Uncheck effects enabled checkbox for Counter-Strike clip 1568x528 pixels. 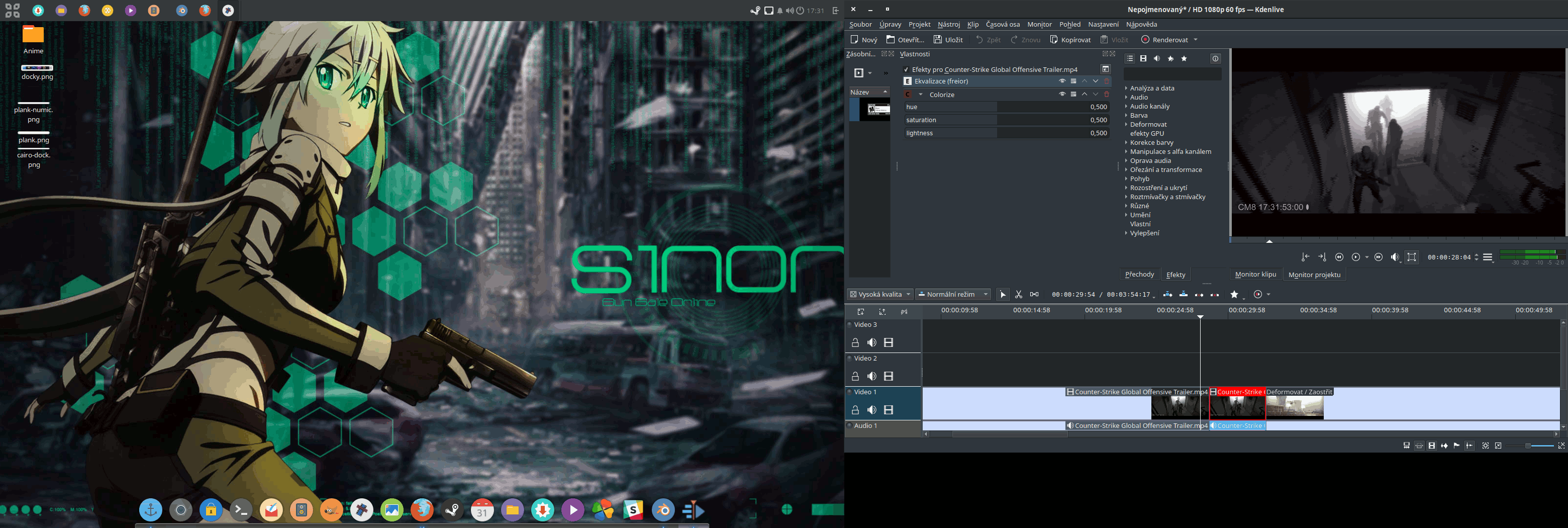point(906,69)
